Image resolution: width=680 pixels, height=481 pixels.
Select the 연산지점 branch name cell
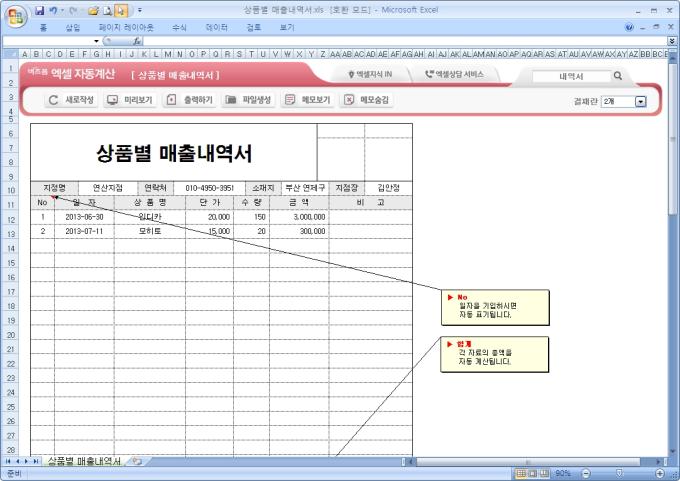tap(108, 188)
